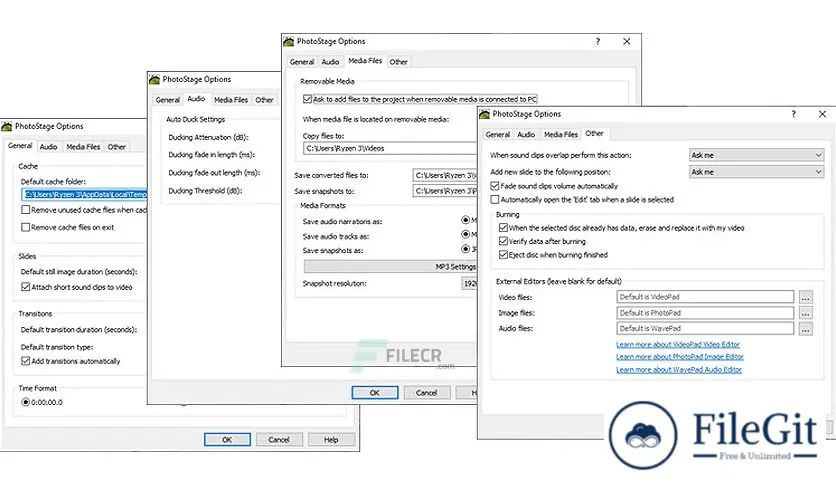
Task: Click the help question mark in the Media Files window
Action: click(598, 41)
